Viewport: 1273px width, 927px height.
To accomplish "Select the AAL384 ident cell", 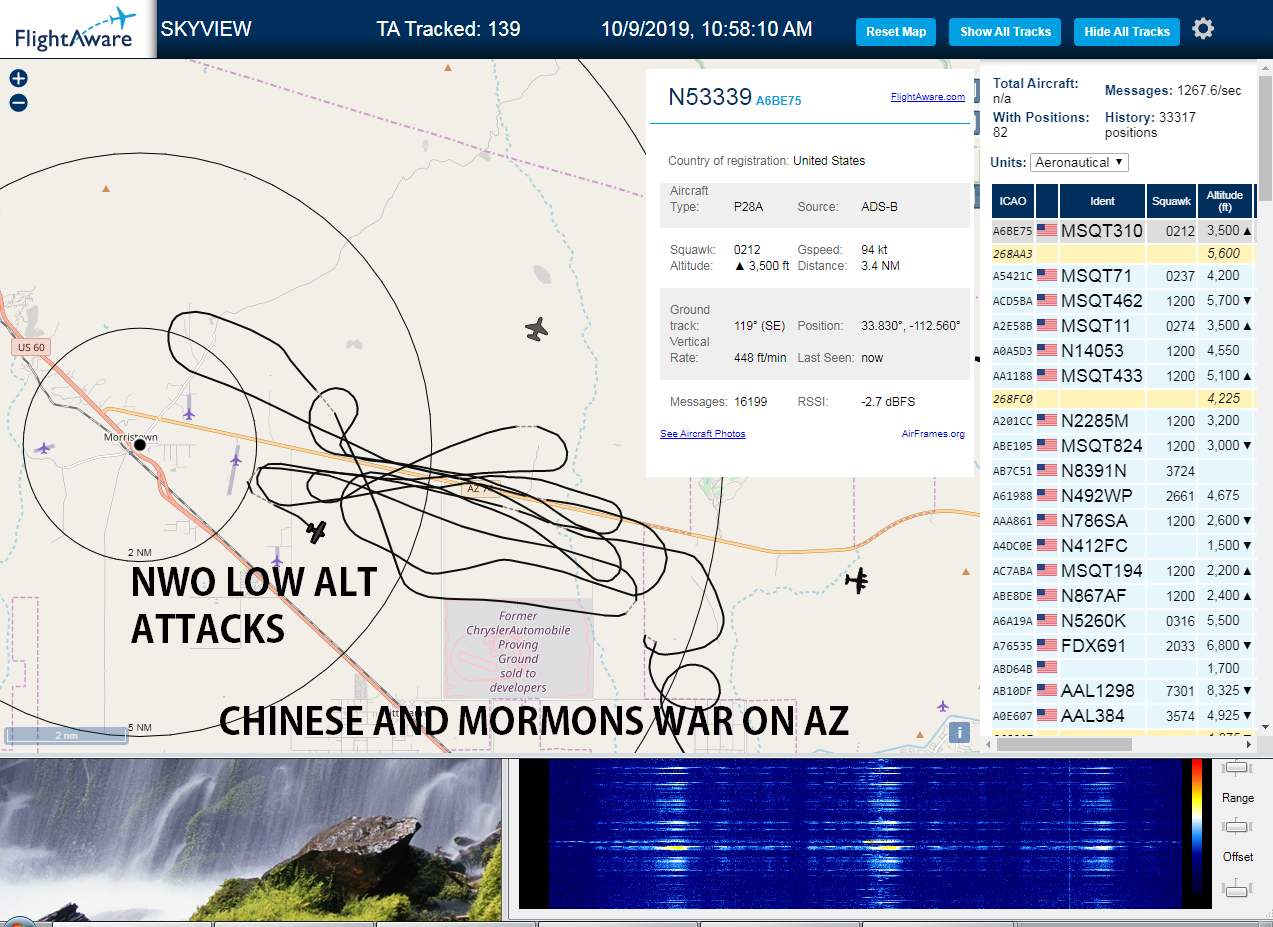I will coord(1102,715).
